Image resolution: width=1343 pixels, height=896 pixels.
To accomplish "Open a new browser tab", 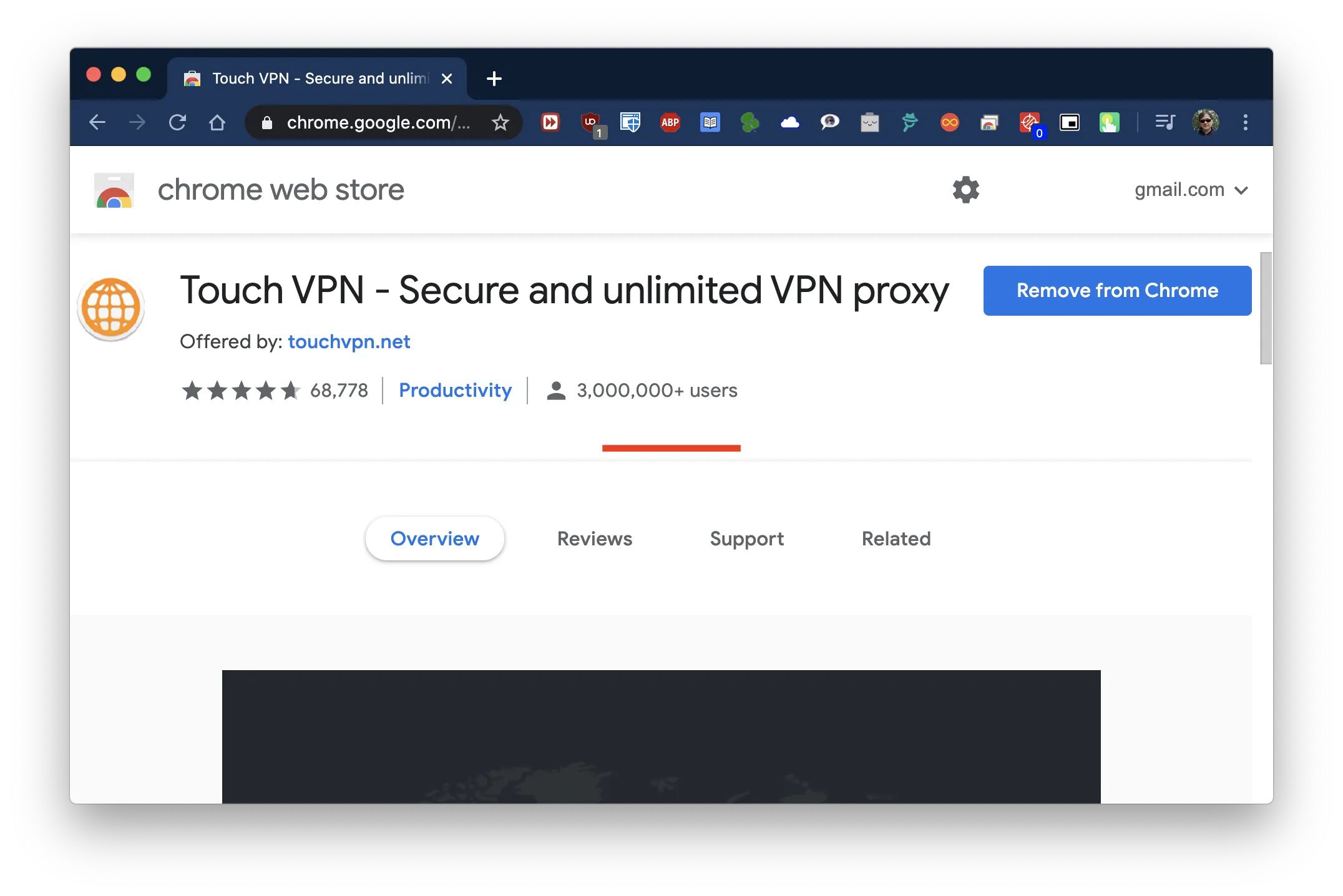I will 494,79.
